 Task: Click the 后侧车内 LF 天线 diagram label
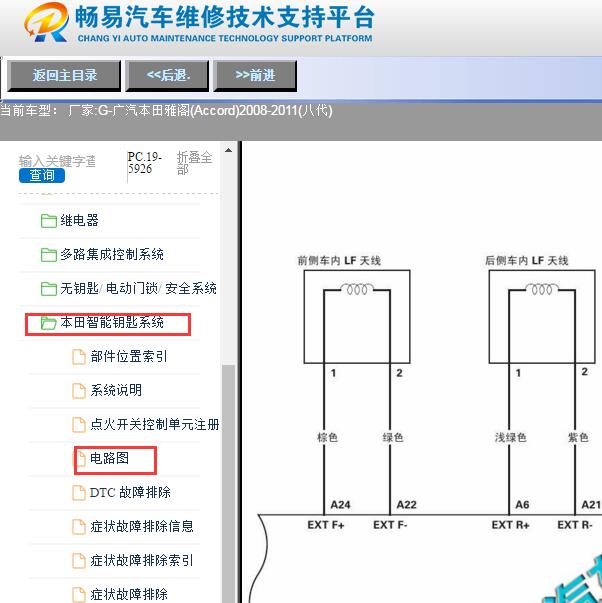[x=526, y=261]
